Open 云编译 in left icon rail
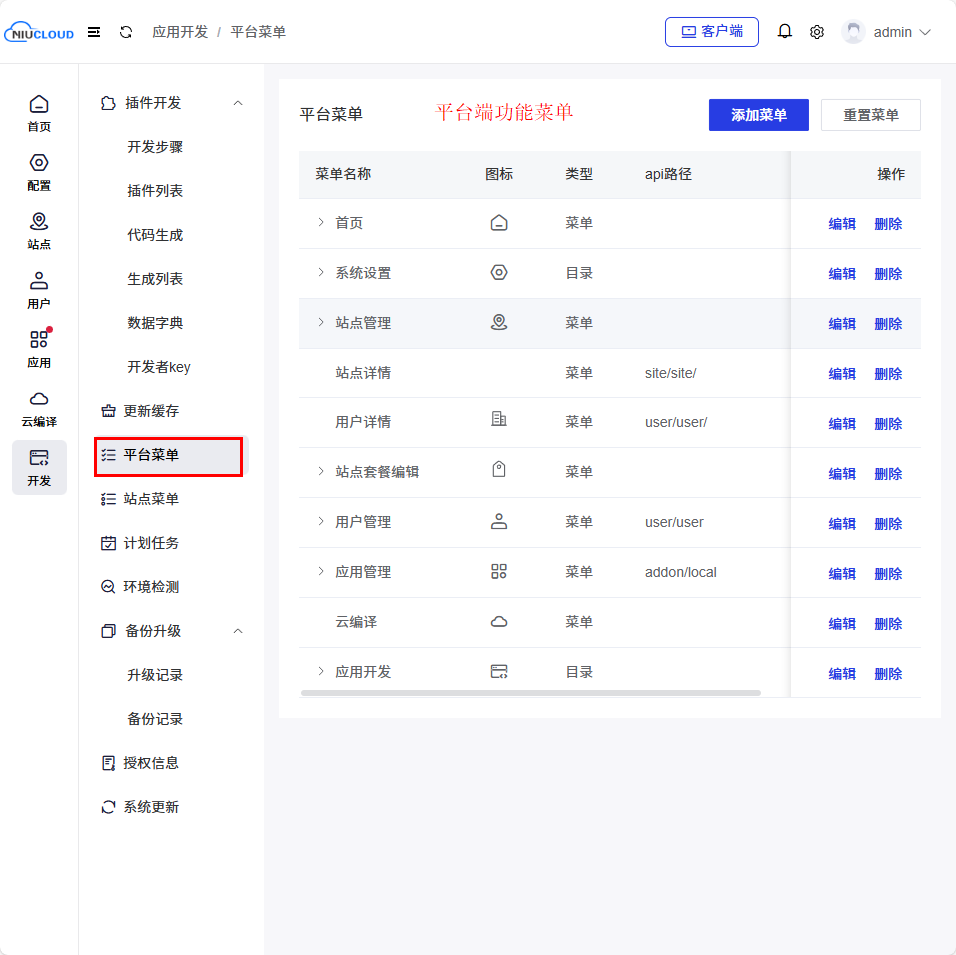The image size is (956, 955). point(39,408)
